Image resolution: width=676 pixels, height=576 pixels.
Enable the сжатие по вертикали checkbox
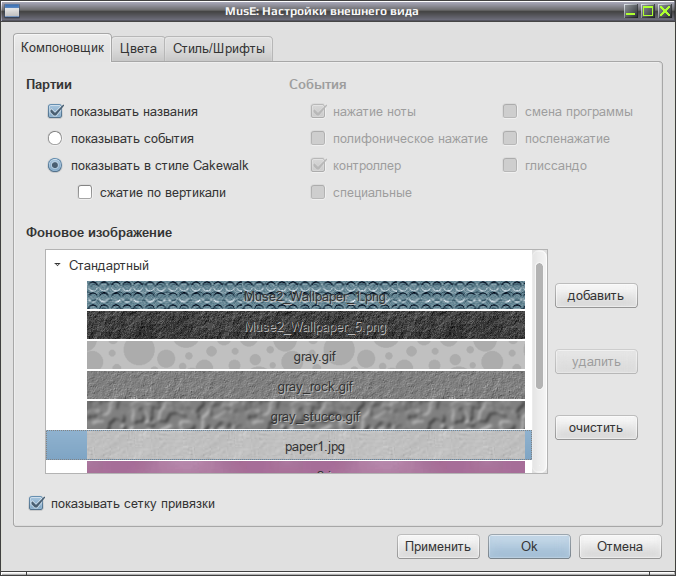[85, 192]
